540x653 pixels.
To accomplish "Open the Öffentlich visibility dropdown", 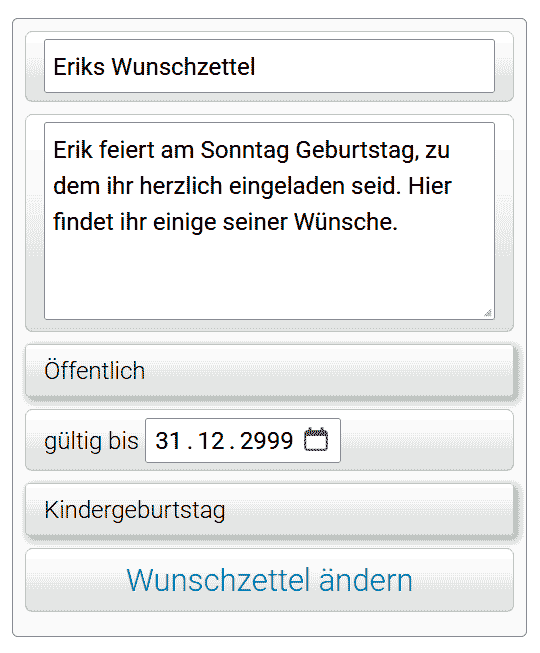I will click(x=269, y=371).
